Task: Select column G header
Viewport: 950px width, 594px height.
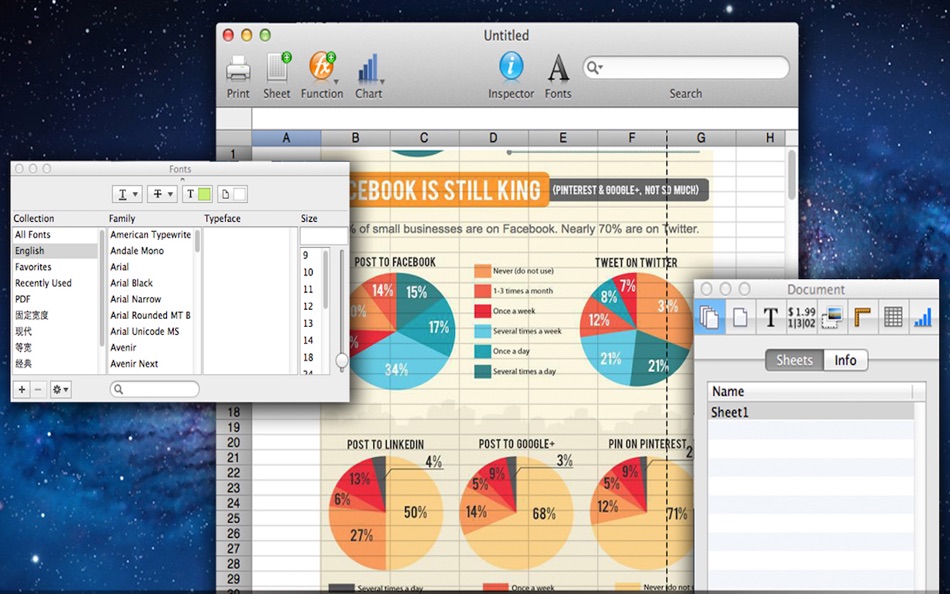Action: pos(701,138)
